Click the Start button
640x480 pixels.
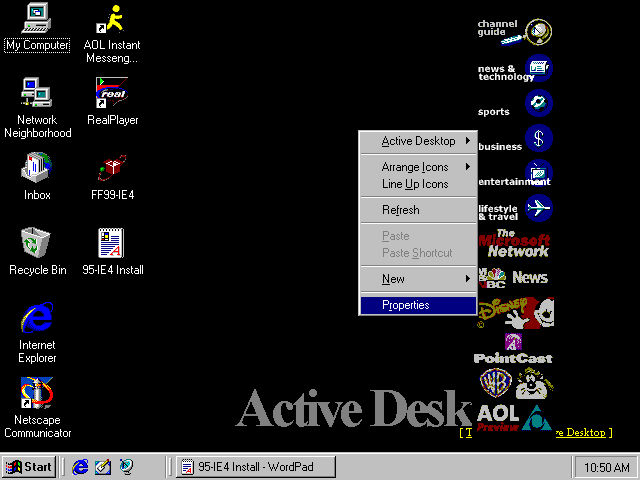click(x=28, y=467)
